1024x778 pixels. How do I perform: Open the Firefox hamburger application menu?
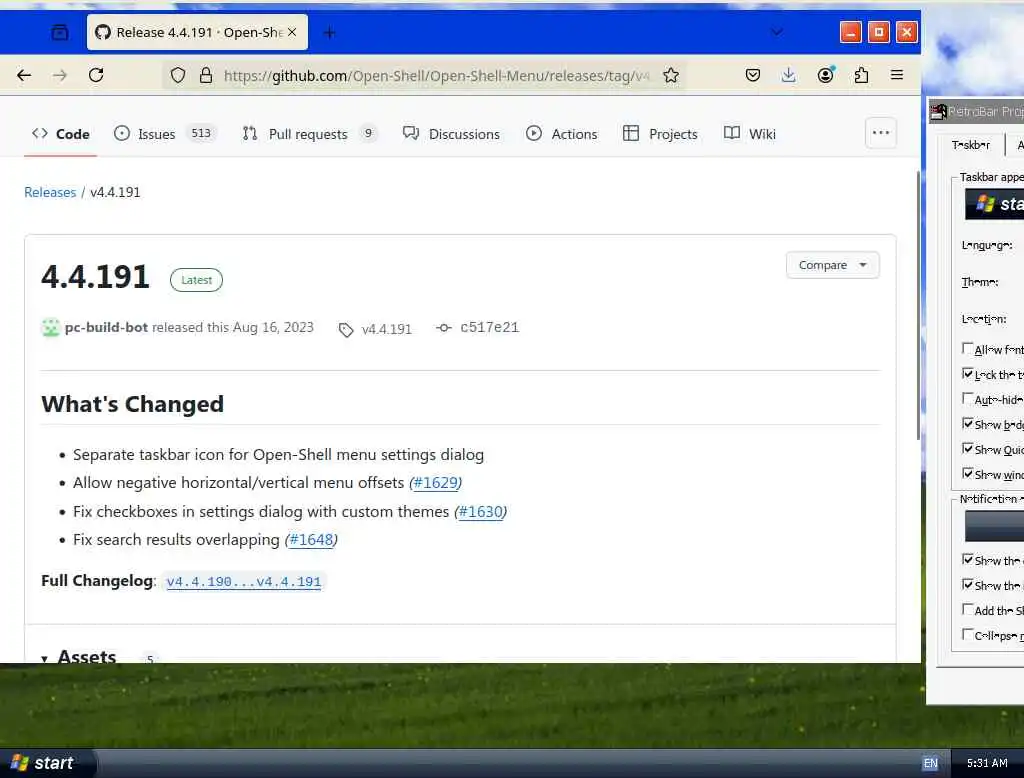point(897,75)
